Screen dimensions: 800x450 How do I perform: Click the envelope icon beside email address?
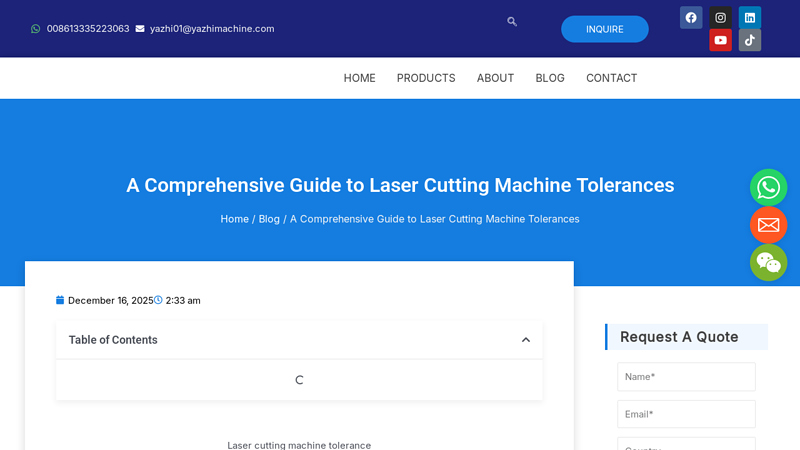[140, 29]
